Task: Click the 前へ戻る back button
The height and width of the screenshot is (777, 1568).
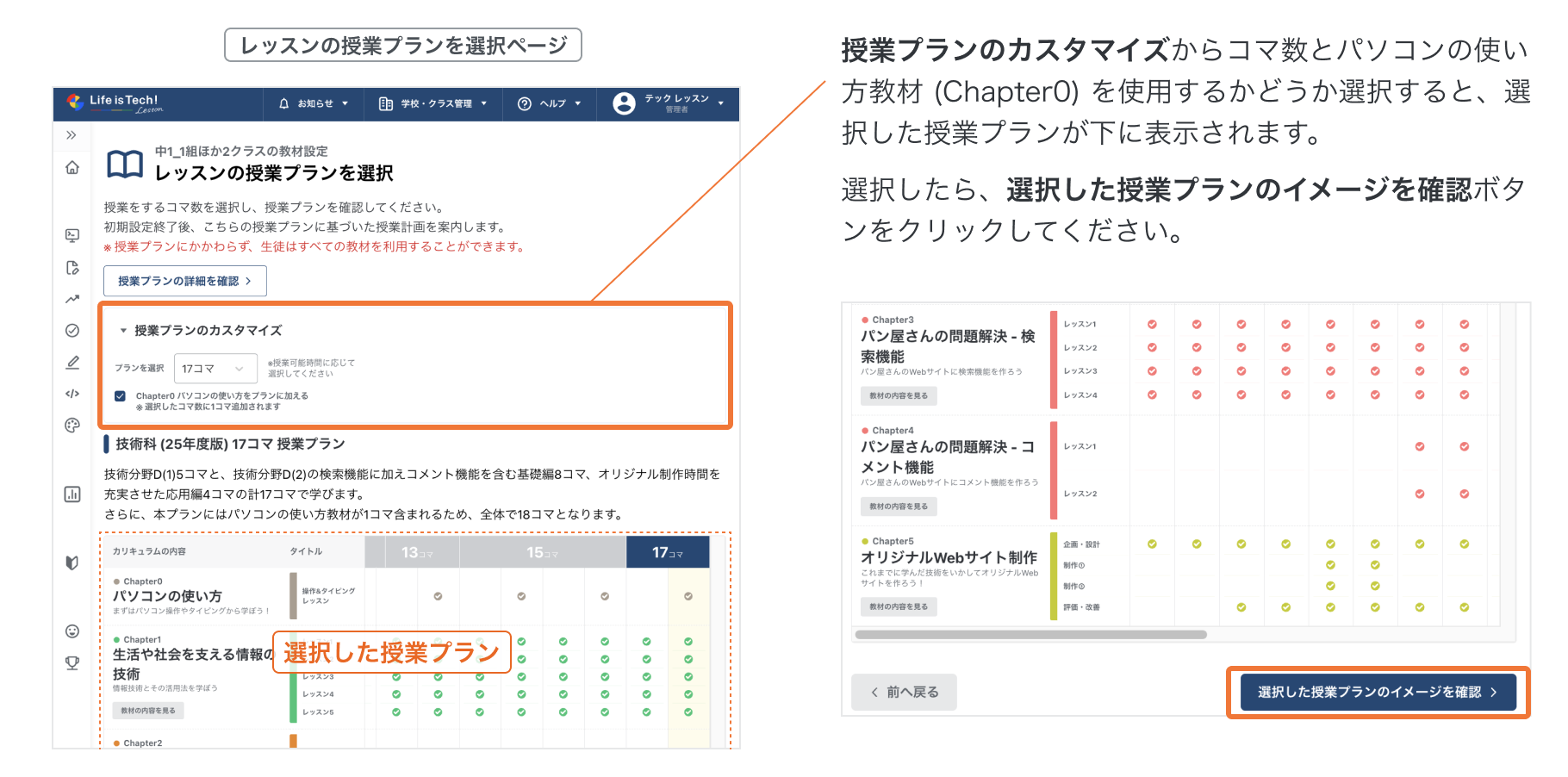Action: tap(904, 692)
